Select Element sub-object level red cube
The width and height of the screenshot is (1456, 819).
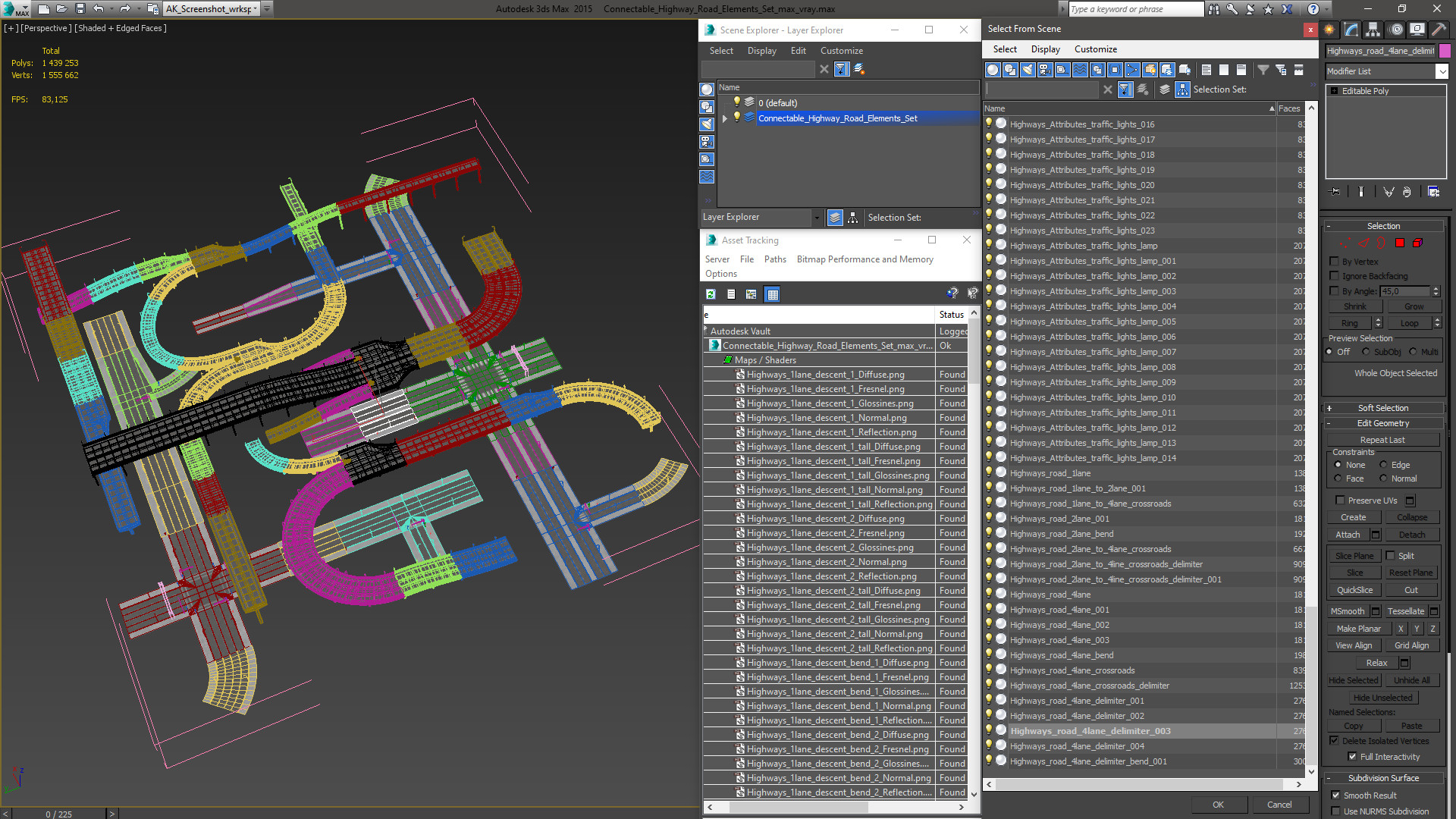coord(1417,243)
